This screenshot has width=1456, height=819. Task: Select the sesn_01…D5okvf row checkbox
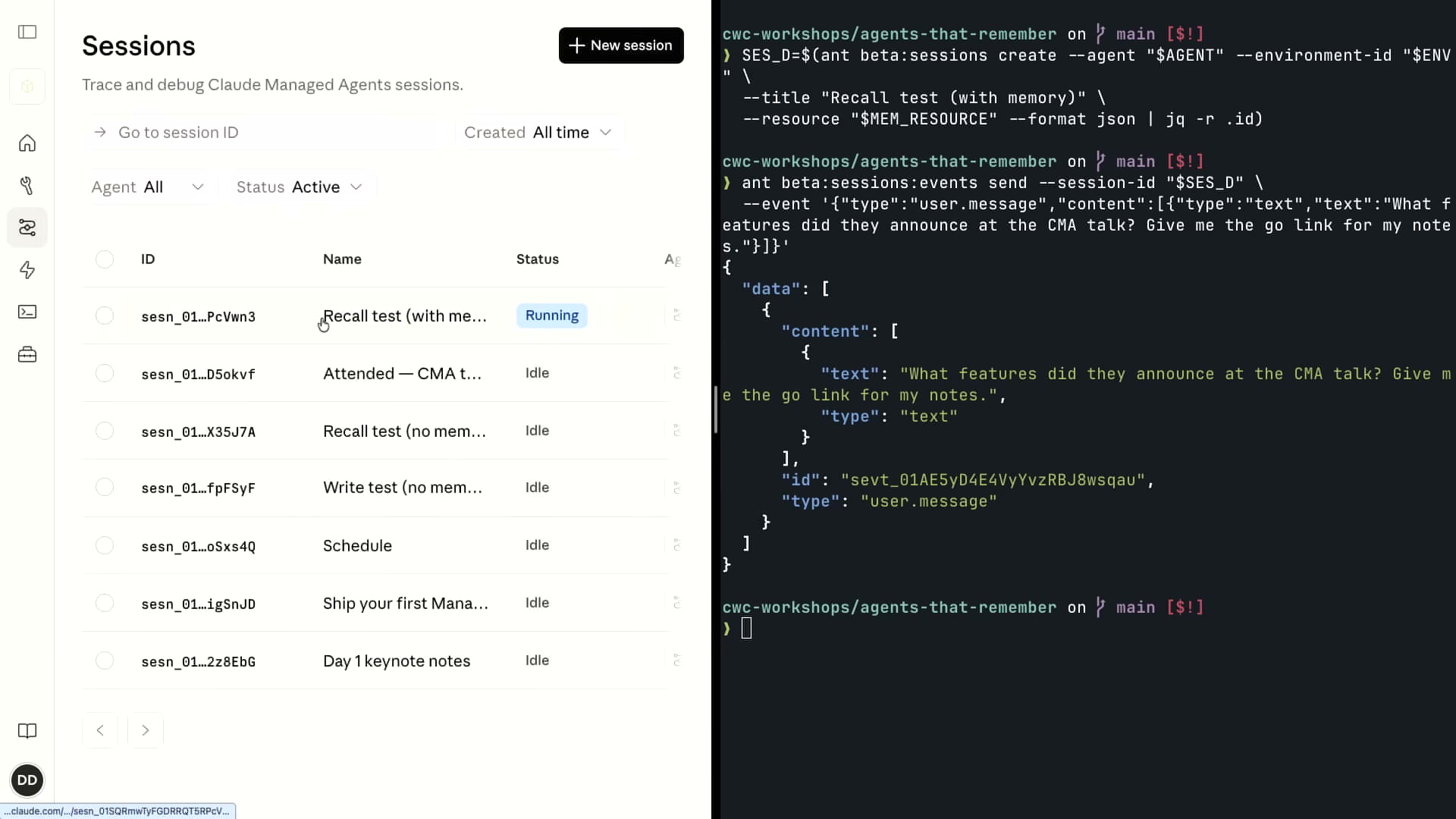(105, 373)
